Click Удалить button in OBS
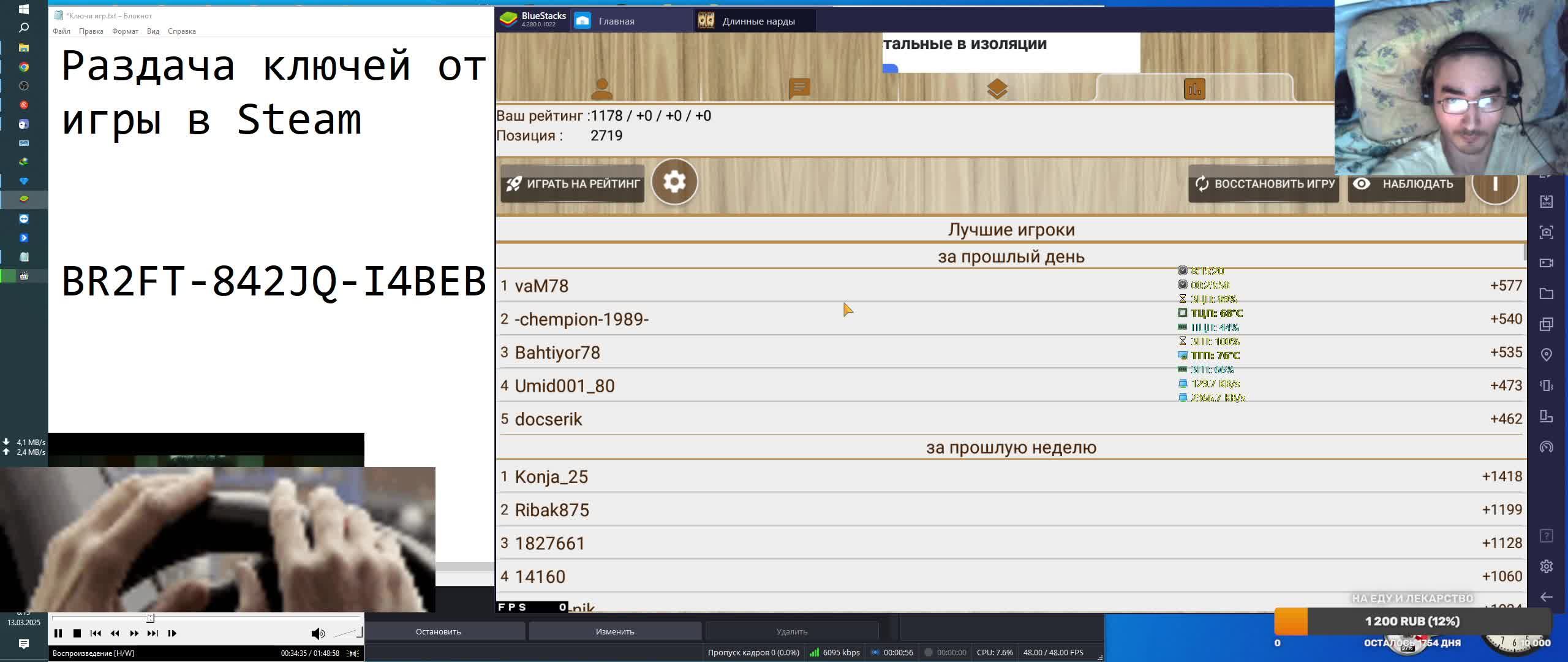 pyautogui.click(x=792, y=631)
